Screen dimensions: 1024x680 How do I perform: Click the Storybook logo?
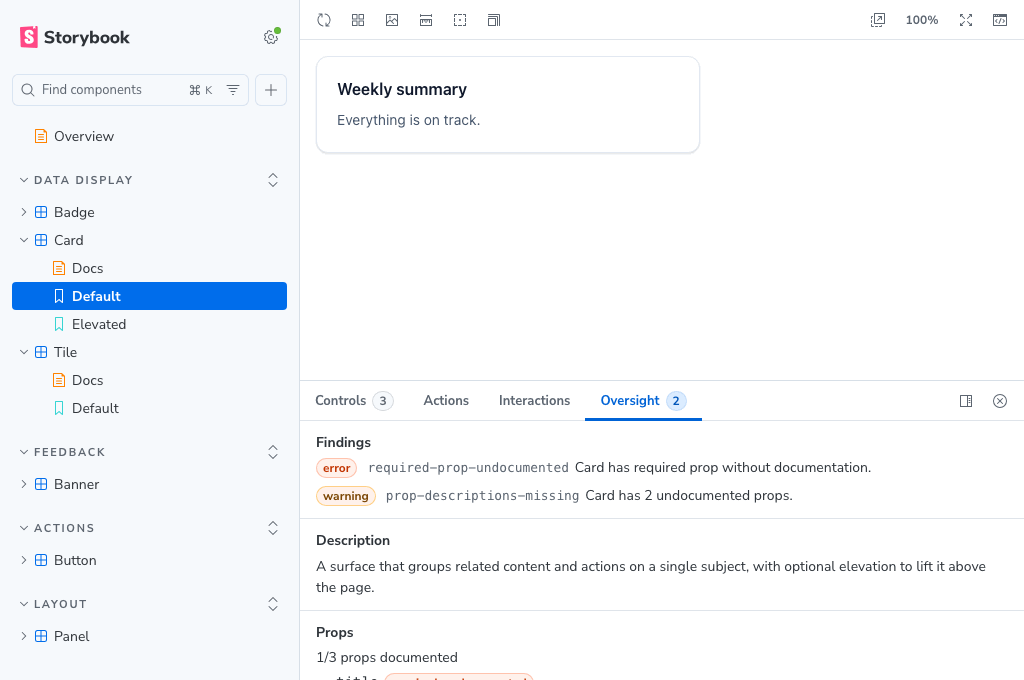tap(74, 37)
